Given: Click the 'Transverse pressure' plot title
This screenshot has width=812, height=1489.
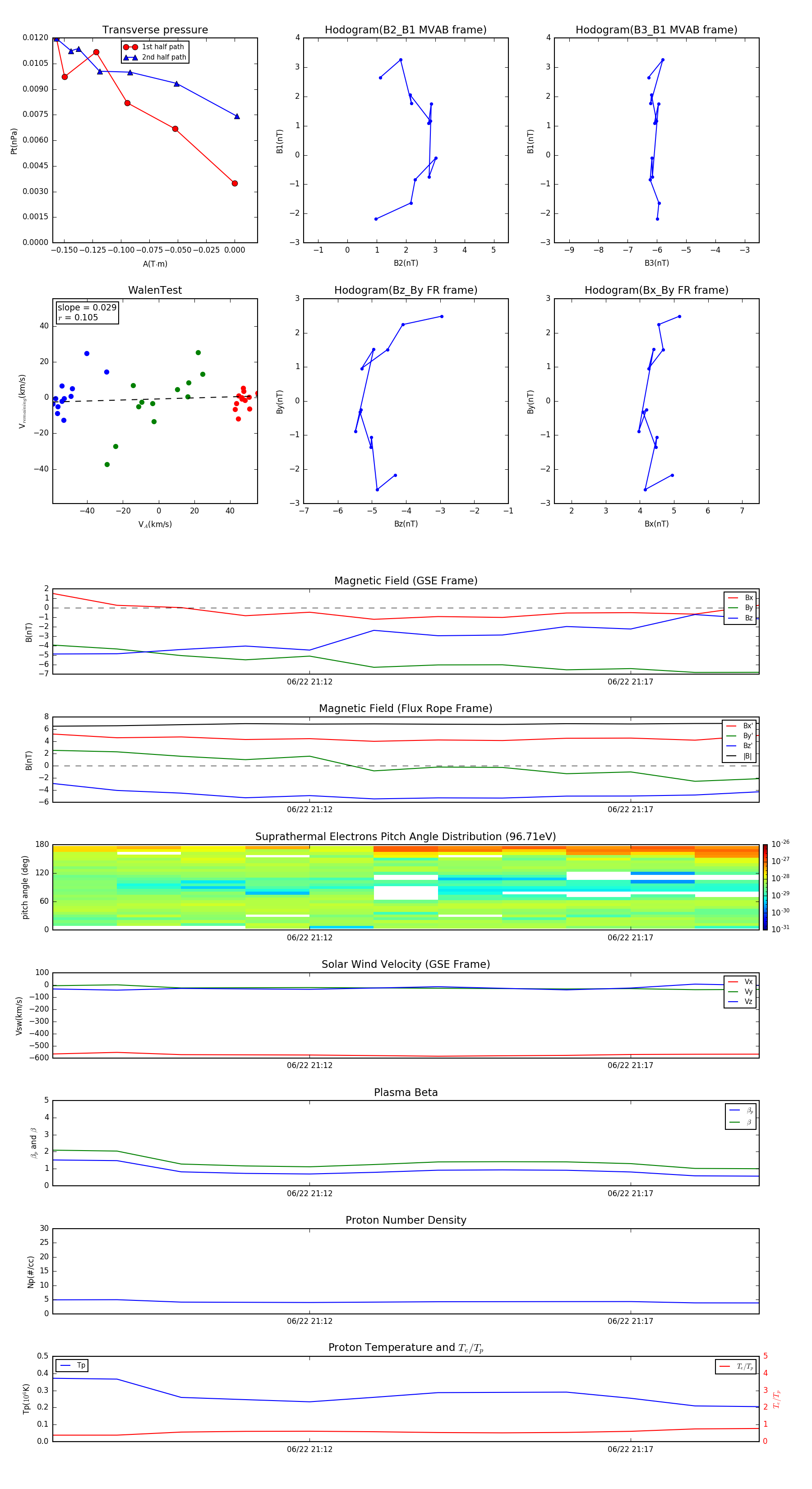Looking at the screenshot, I should [155, 30].
